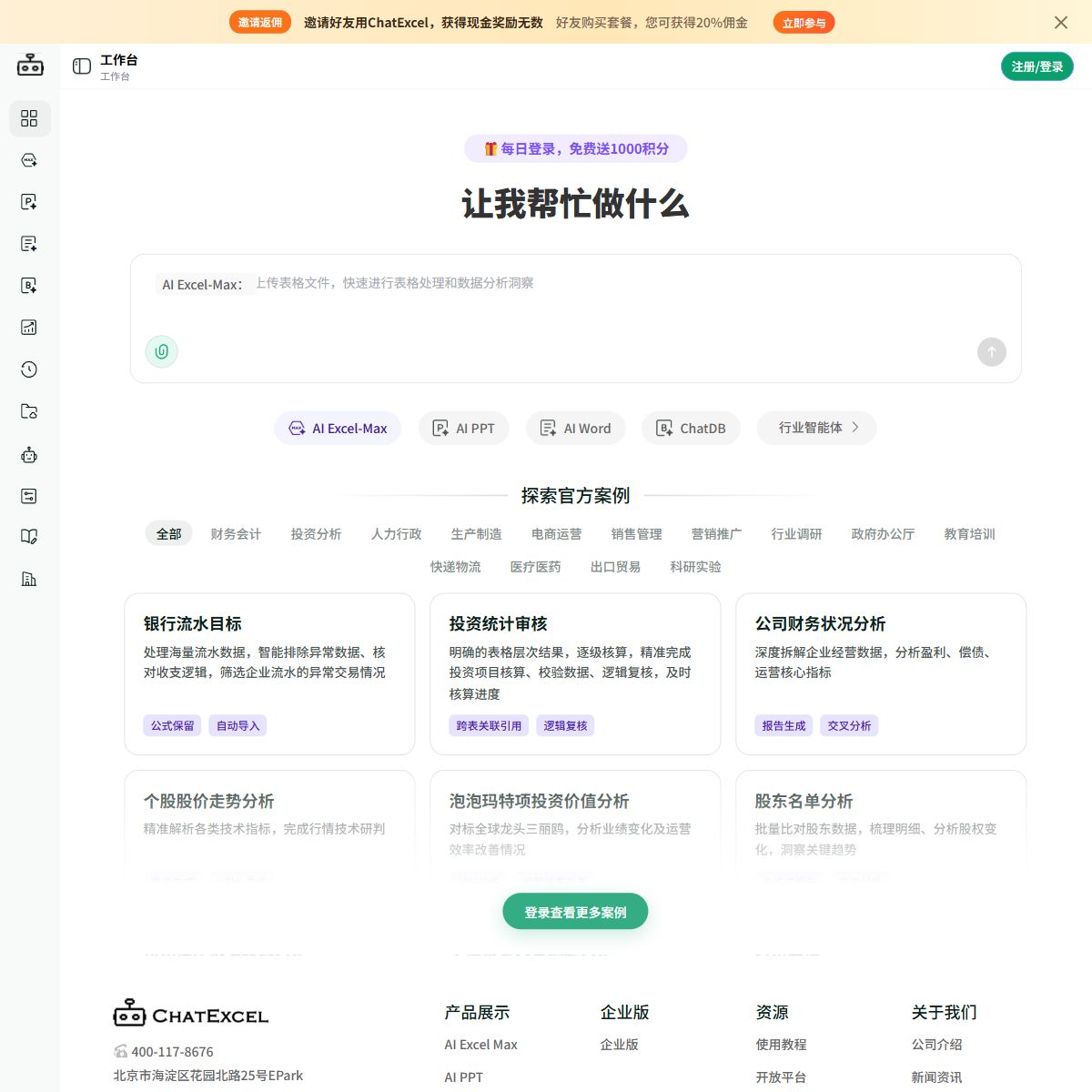Select the 生产制造 category tab
Viewport: 1092px width, 1092px height.
coord(476,534)
